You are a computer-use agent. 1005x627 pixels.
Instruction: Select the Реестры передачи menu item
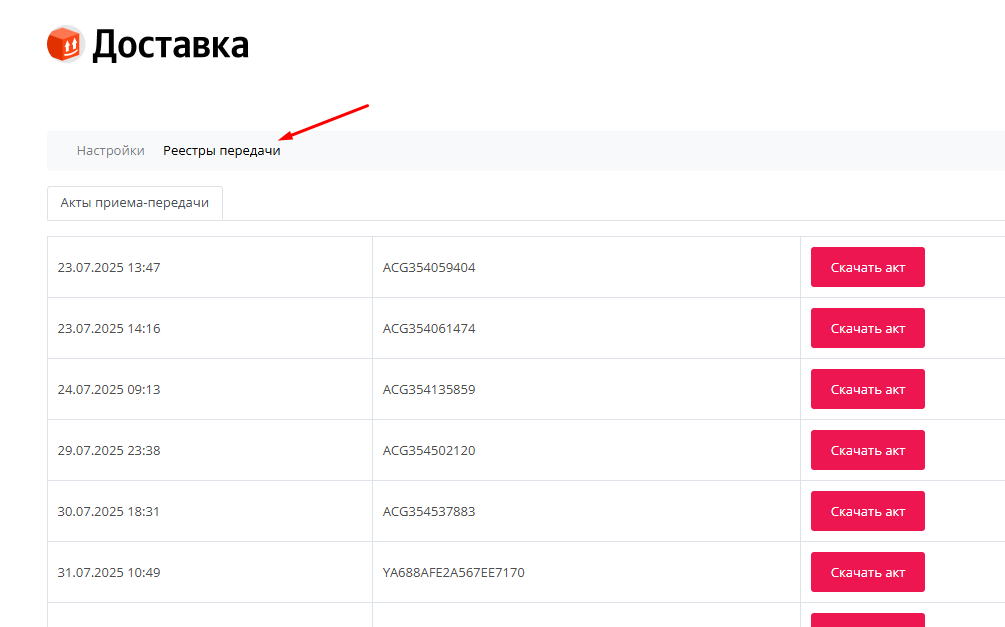(222, 151)
